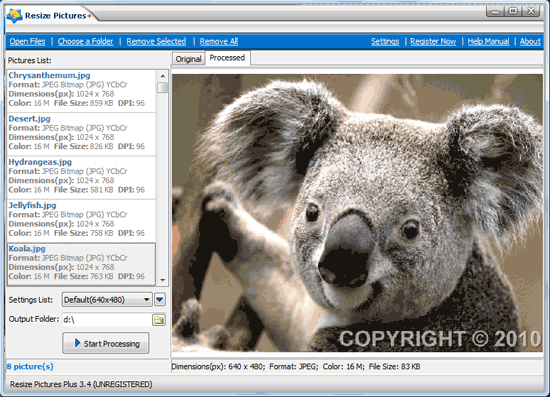550x397 pixels.
Task: Click 'Resize Pictures Plus 3.4 (UNREGISTERED)' text
Action: coord(81,384)
